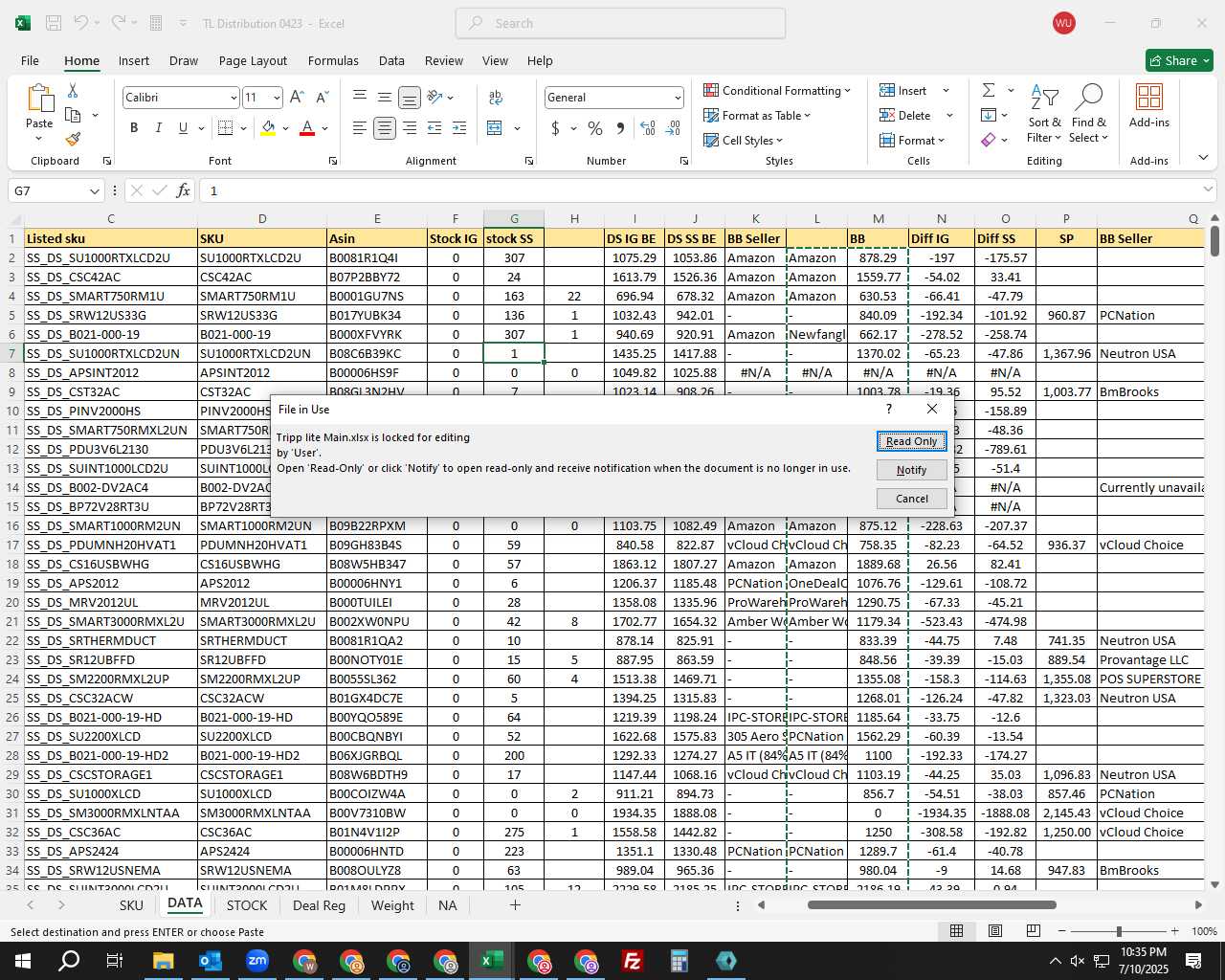Toggle Underline formatting

point(183,127)
